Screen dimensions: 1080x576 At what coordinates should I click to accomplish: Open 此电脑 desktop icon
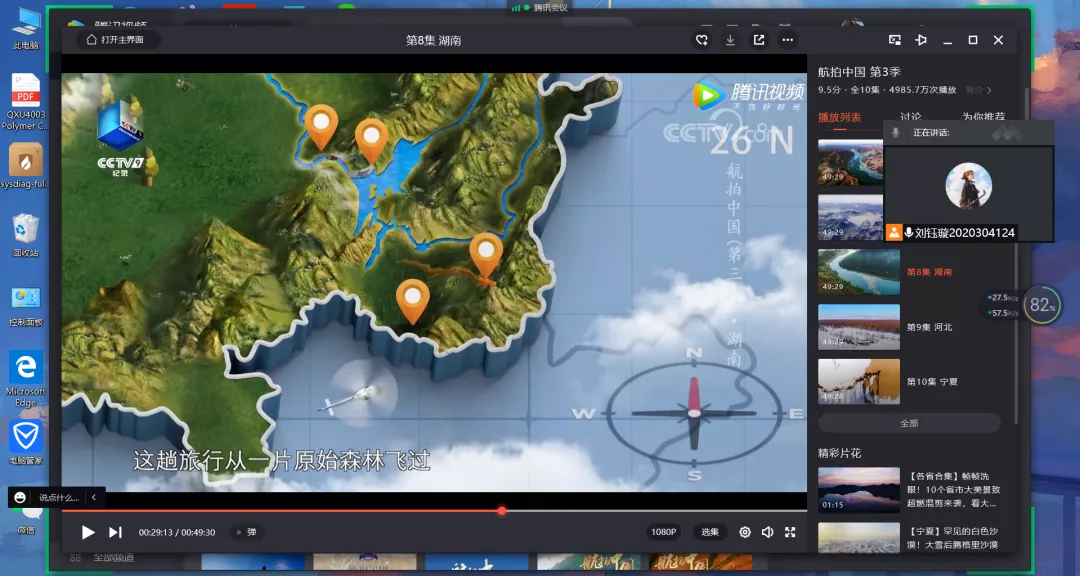[x=25, y=29]
